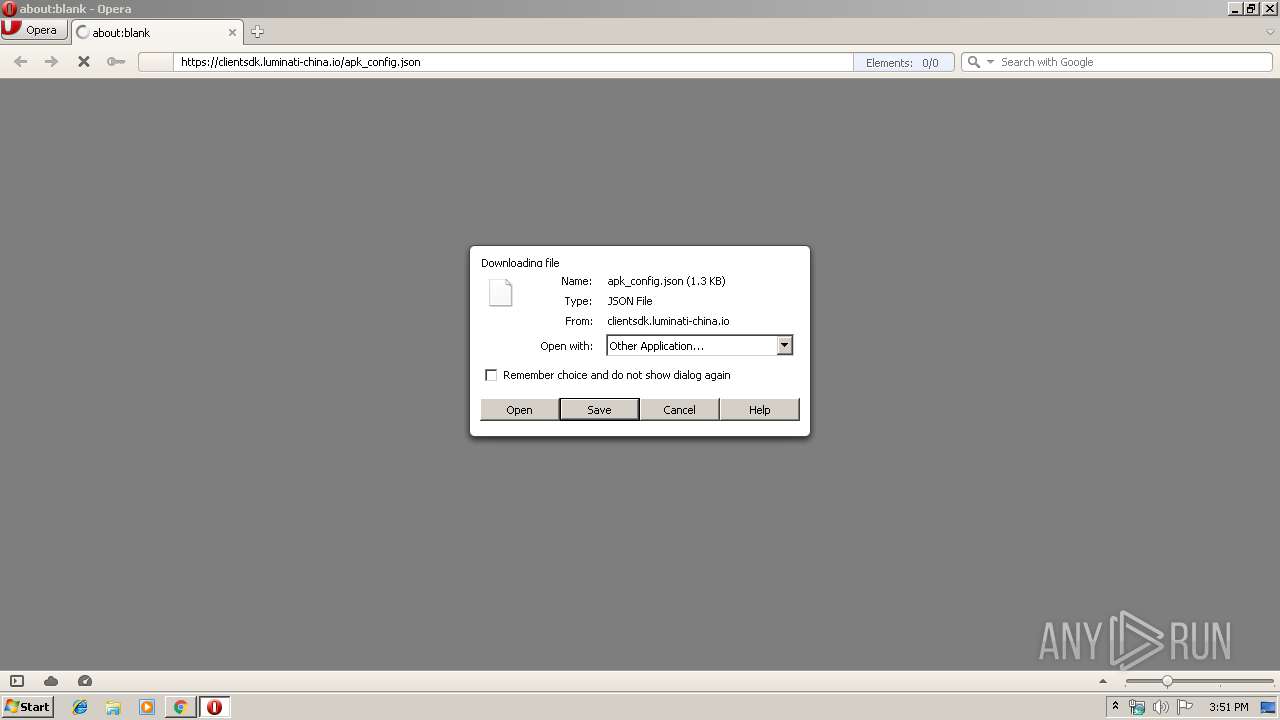Show hidden tray icons arrow
The height and width of the screenshot is (720, 1280).
pos(1115,707)
